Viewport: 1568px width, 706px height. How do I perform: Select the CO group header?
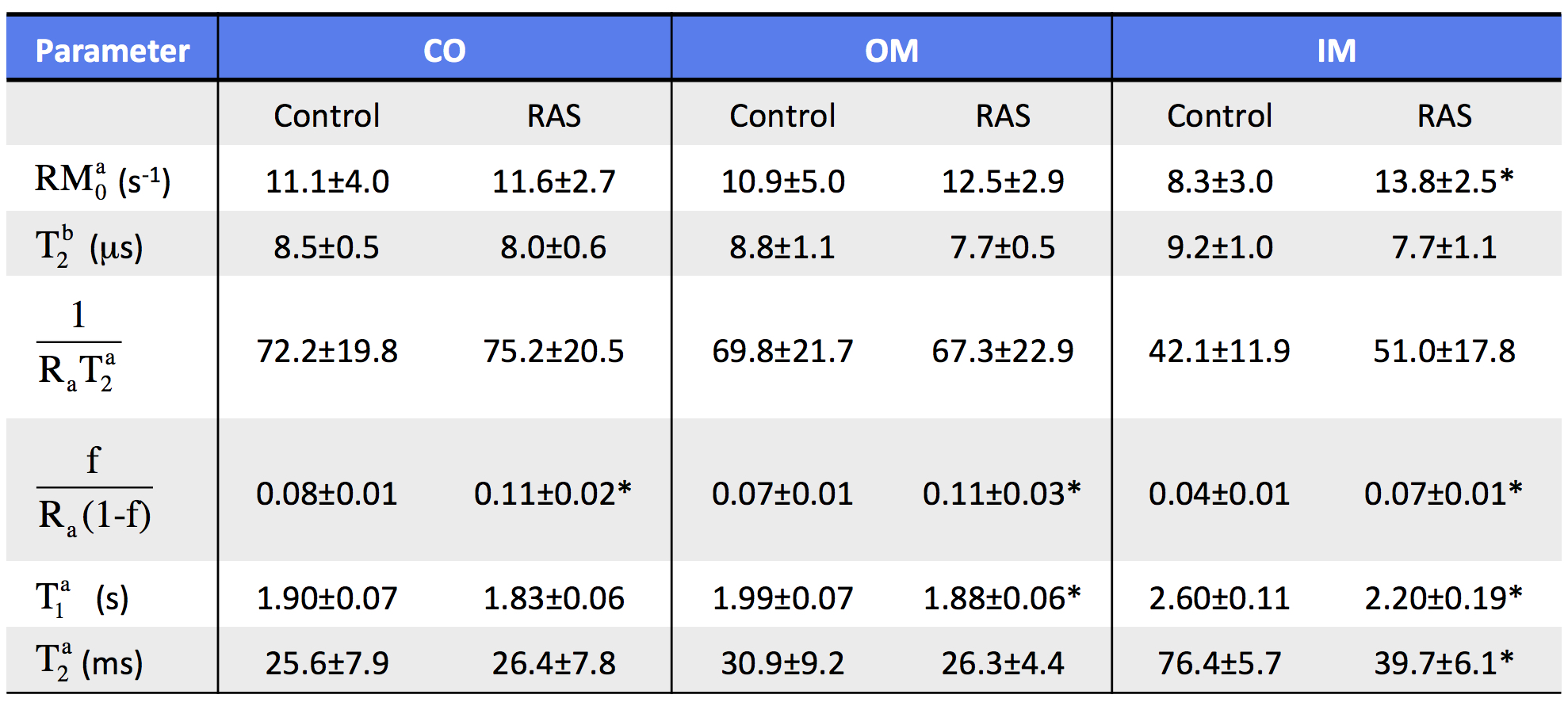[444, 51]
